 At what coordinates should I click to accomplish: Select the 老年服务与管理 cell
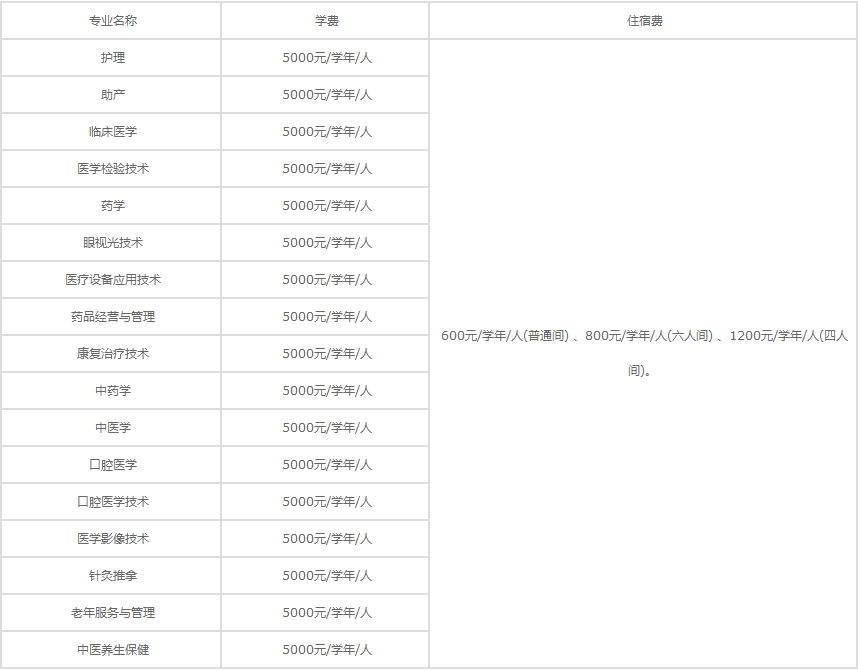(x=110, y=612)
